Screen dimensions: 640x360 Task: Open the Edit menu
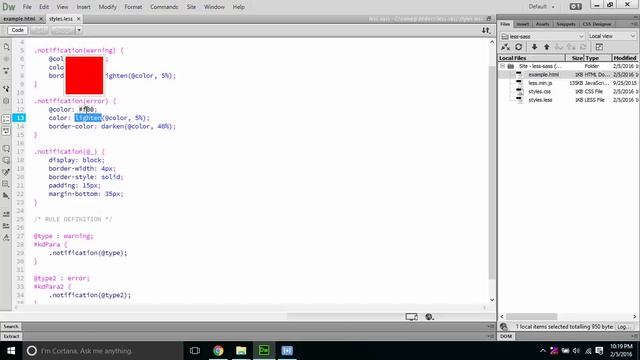44,7
